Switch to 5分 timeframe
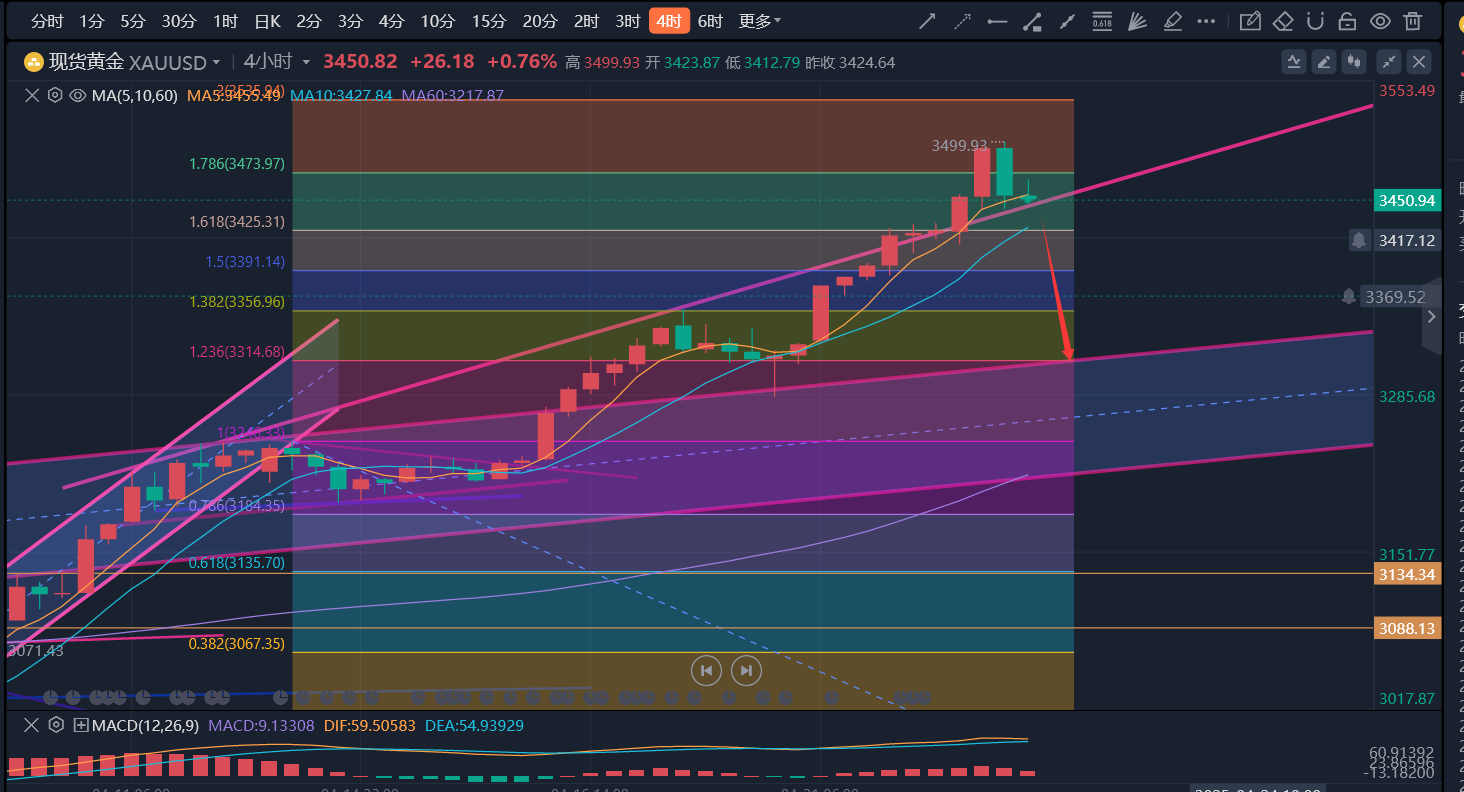This screenshot has width=1464, height=792. pyautogui.click(x=132, y=21)
